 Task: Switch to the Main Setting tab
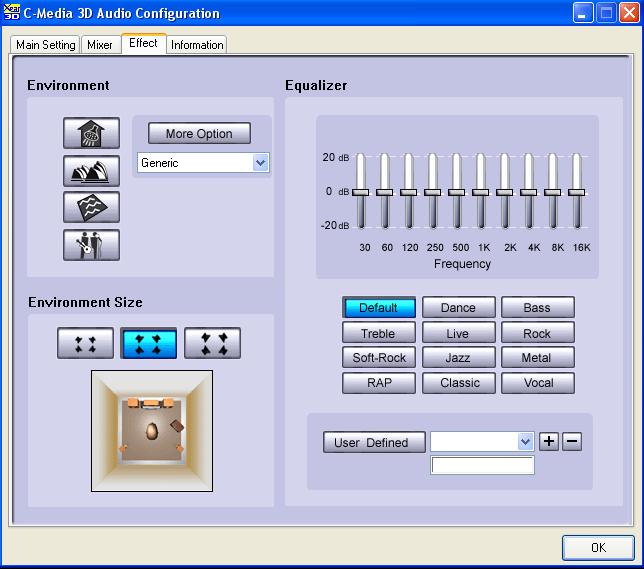click(46, 45)
